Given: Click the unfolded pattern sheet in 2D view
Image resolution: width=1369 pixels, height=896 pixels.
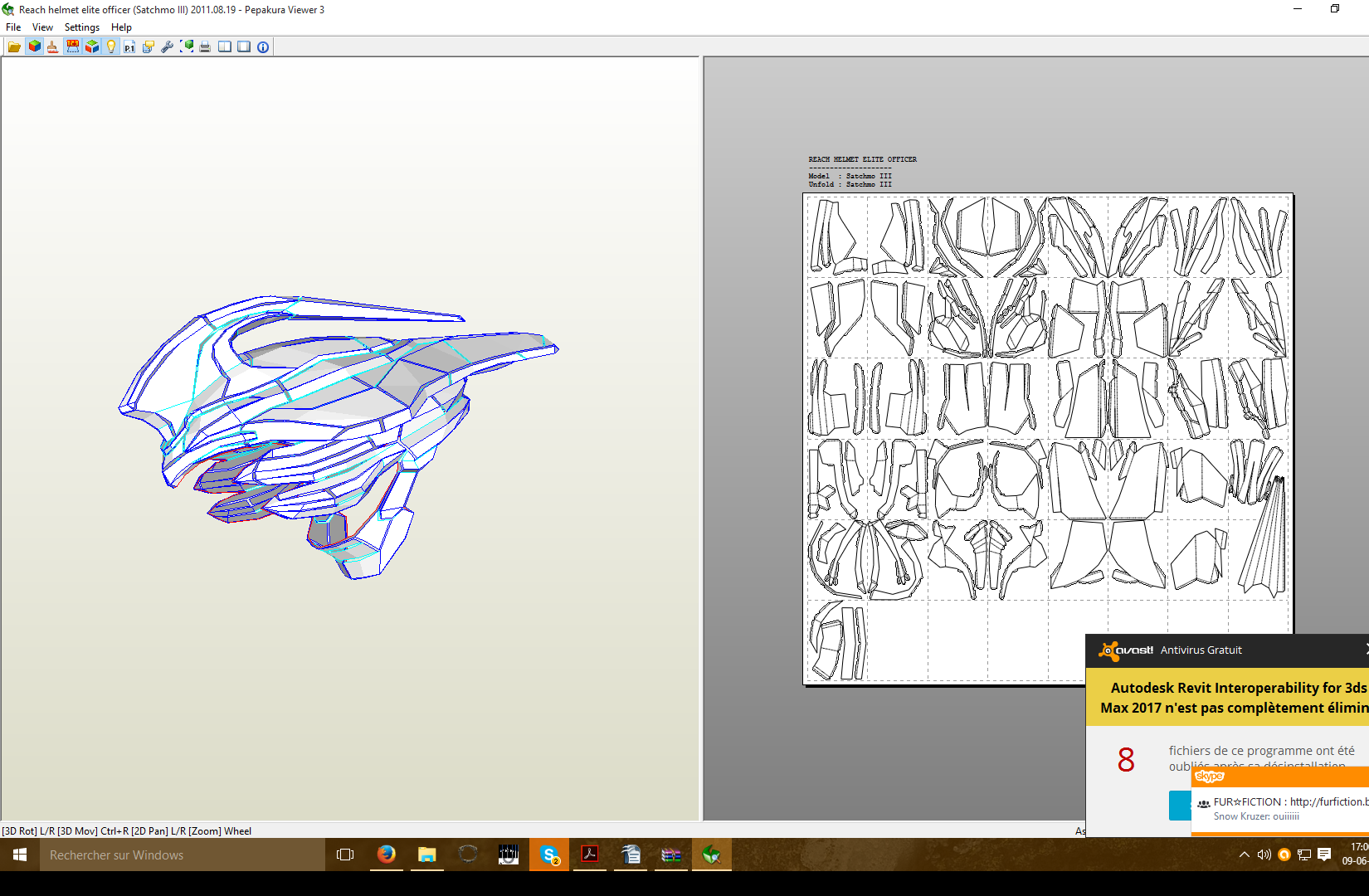Looking at the screenshot, I should point(1048,438).
